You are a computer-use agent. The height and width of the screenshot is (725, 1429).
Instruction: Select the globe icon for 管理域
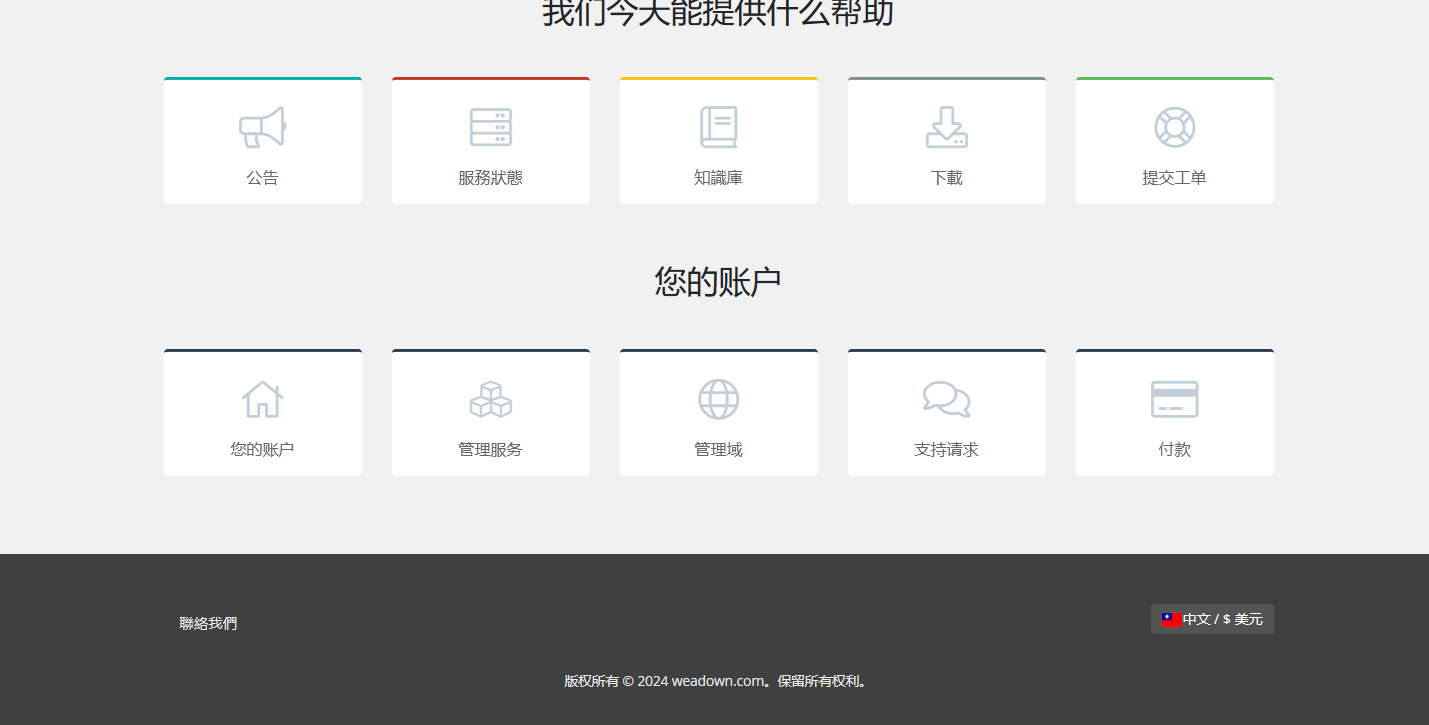pyautogui.click(x=718, y=400)
